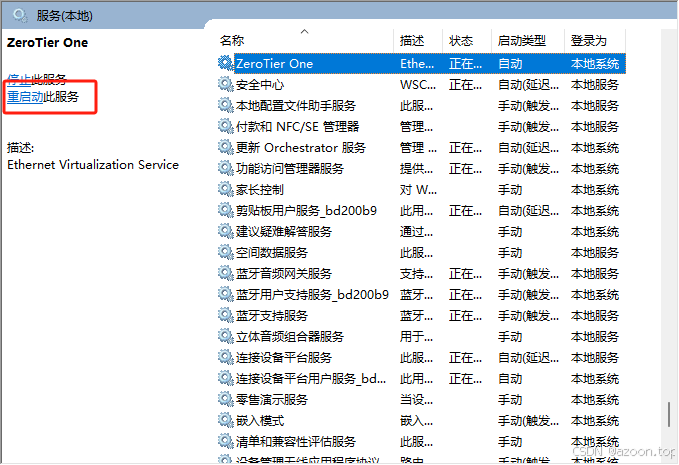Click 对 W... description of 家长控制
Viewport: 679px width, 465px height.
[418, 190]
